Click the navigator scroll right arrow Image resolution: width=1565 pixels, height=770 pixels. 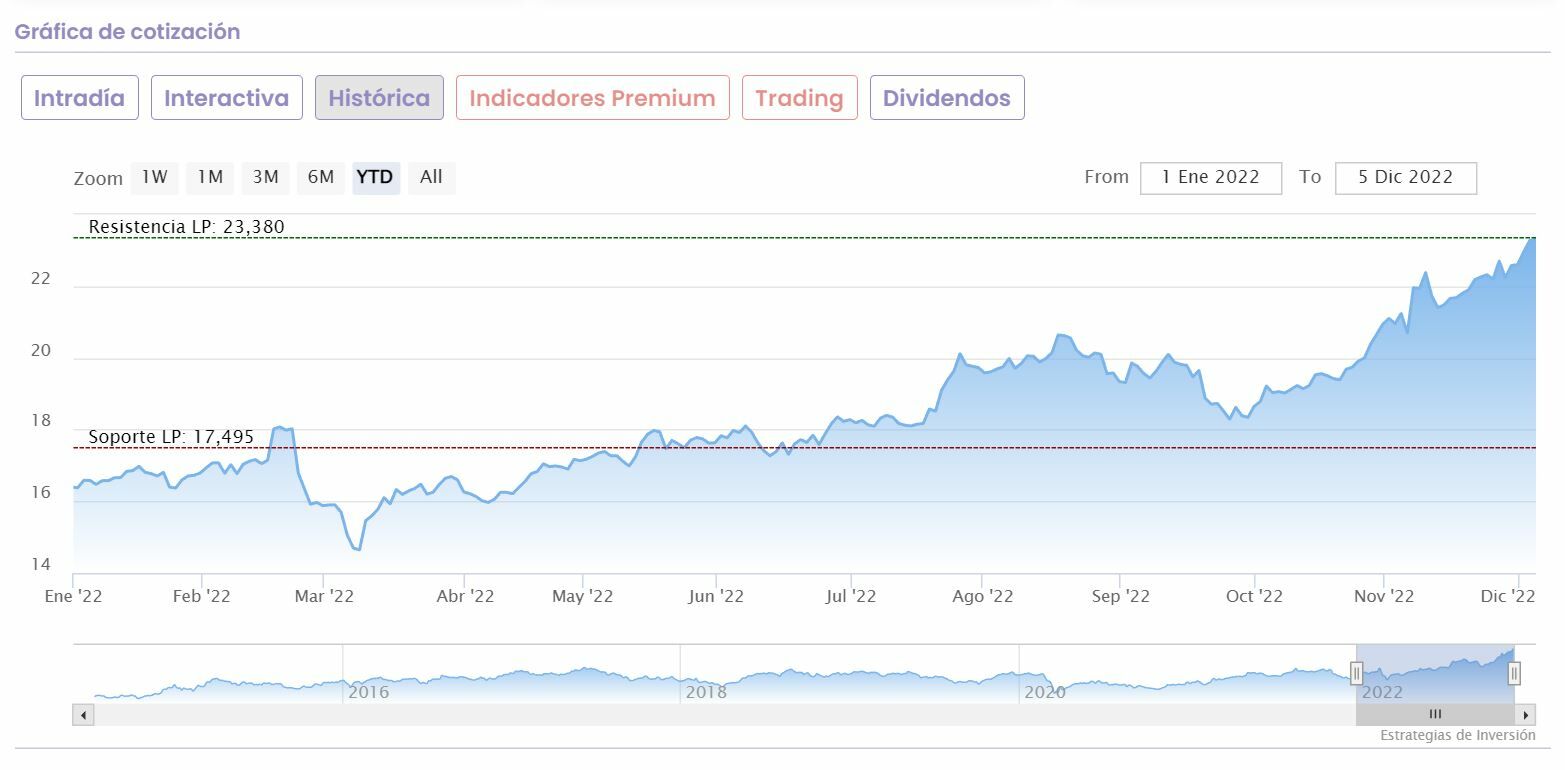point(1525,715)
